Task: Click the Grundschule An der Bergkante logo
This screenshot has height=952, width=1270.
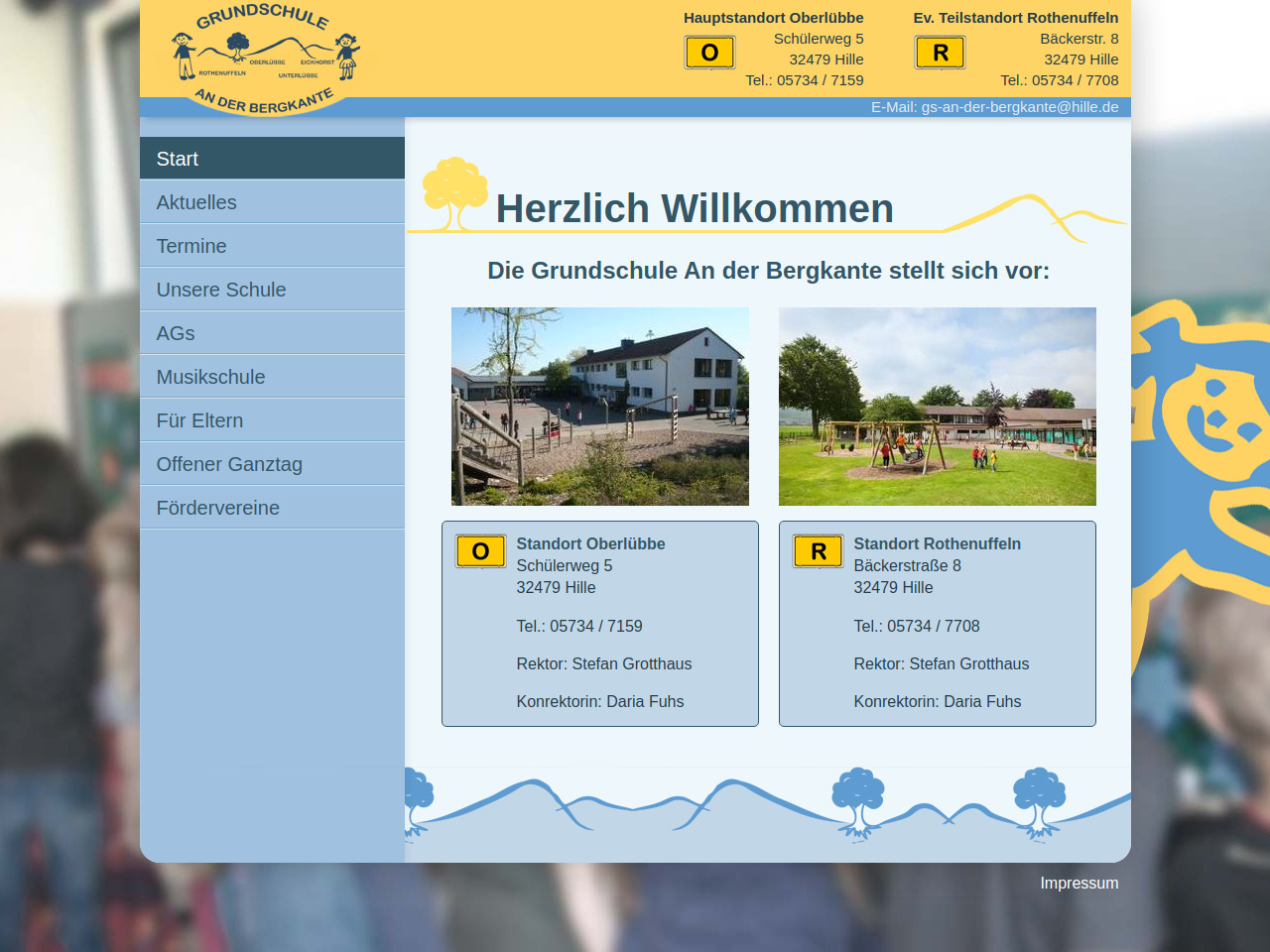Action: [265, 59]
